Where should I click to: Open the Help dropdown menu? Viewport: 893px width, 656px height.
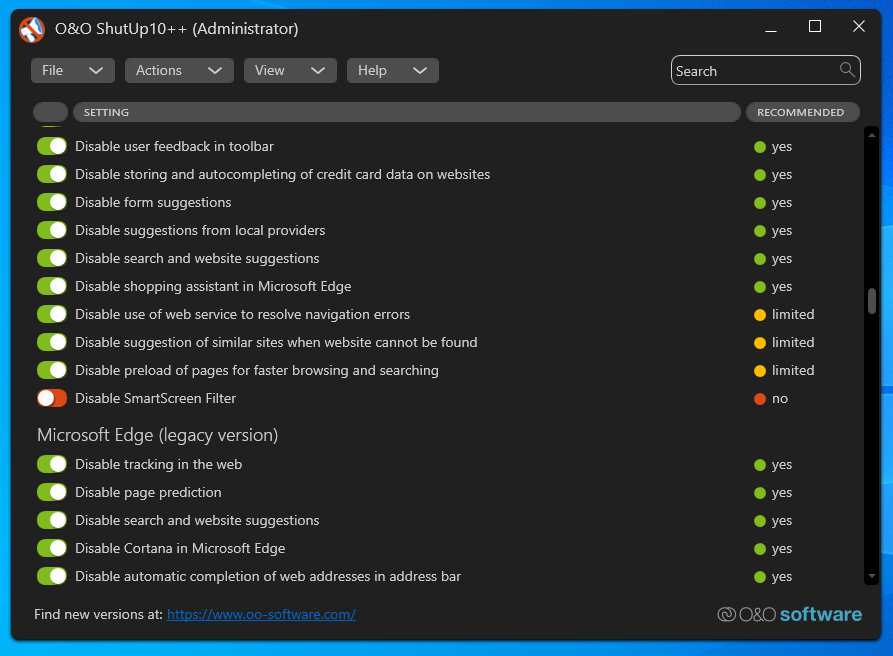393,71
